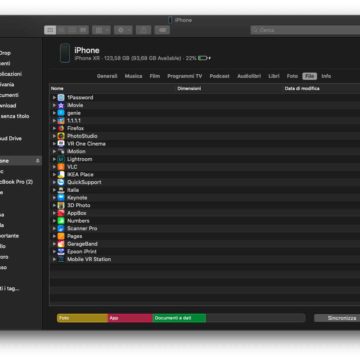Image resolution: width=360 pixels, height=360 pixels.
Task: Click the PhotoStudio app icon
Action: [x=61, y=136]
